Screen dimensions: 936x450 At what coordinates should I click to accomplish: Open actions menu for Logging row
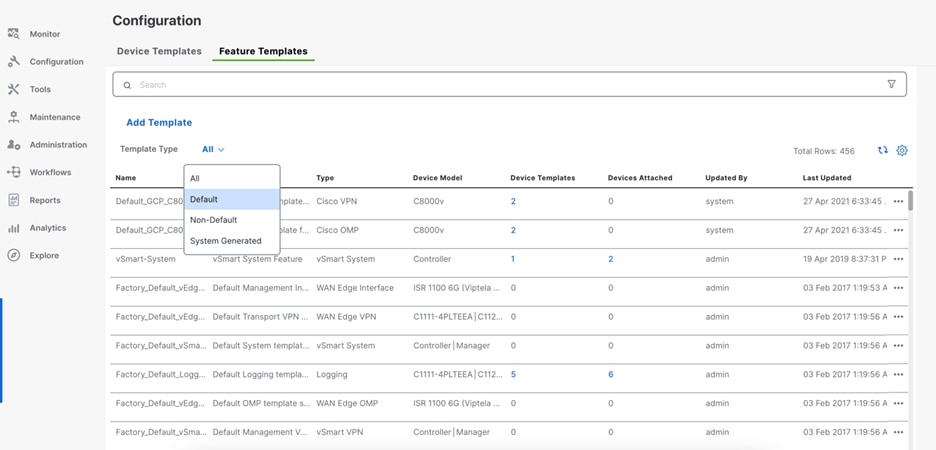tap(898, 375)
